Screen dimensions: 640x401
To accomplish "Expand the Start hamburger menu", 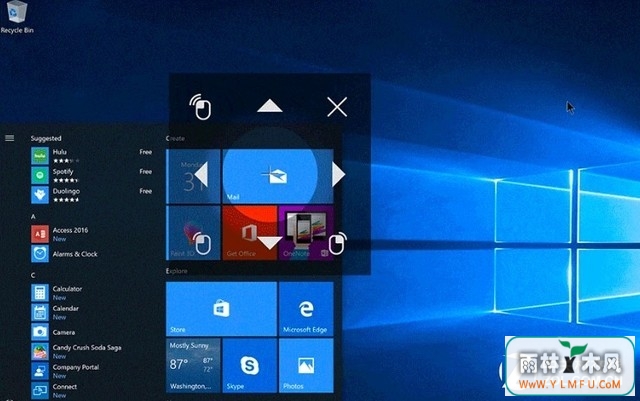I will pyautogui.click(x=9, y=138).
